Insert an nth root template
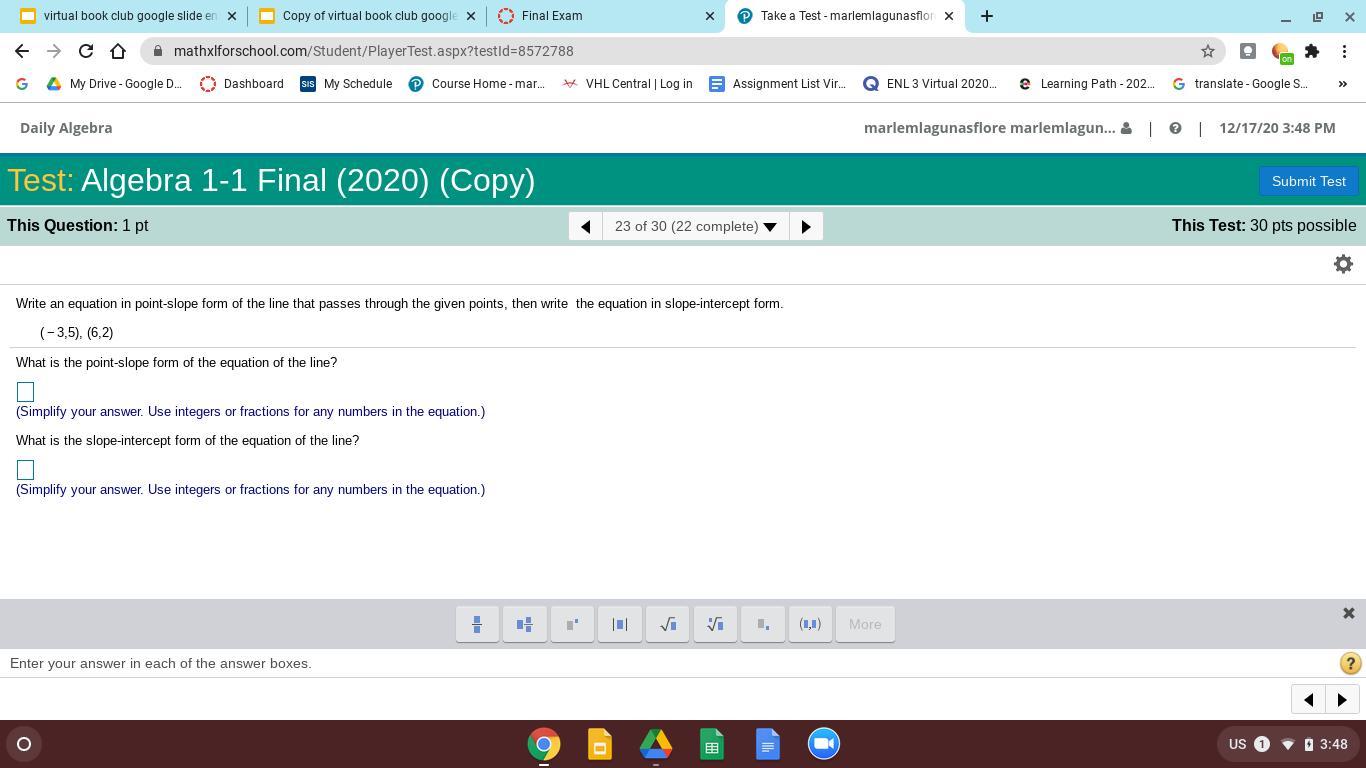The width and height of the screenshot is (1366, 768). click(715, 624)
